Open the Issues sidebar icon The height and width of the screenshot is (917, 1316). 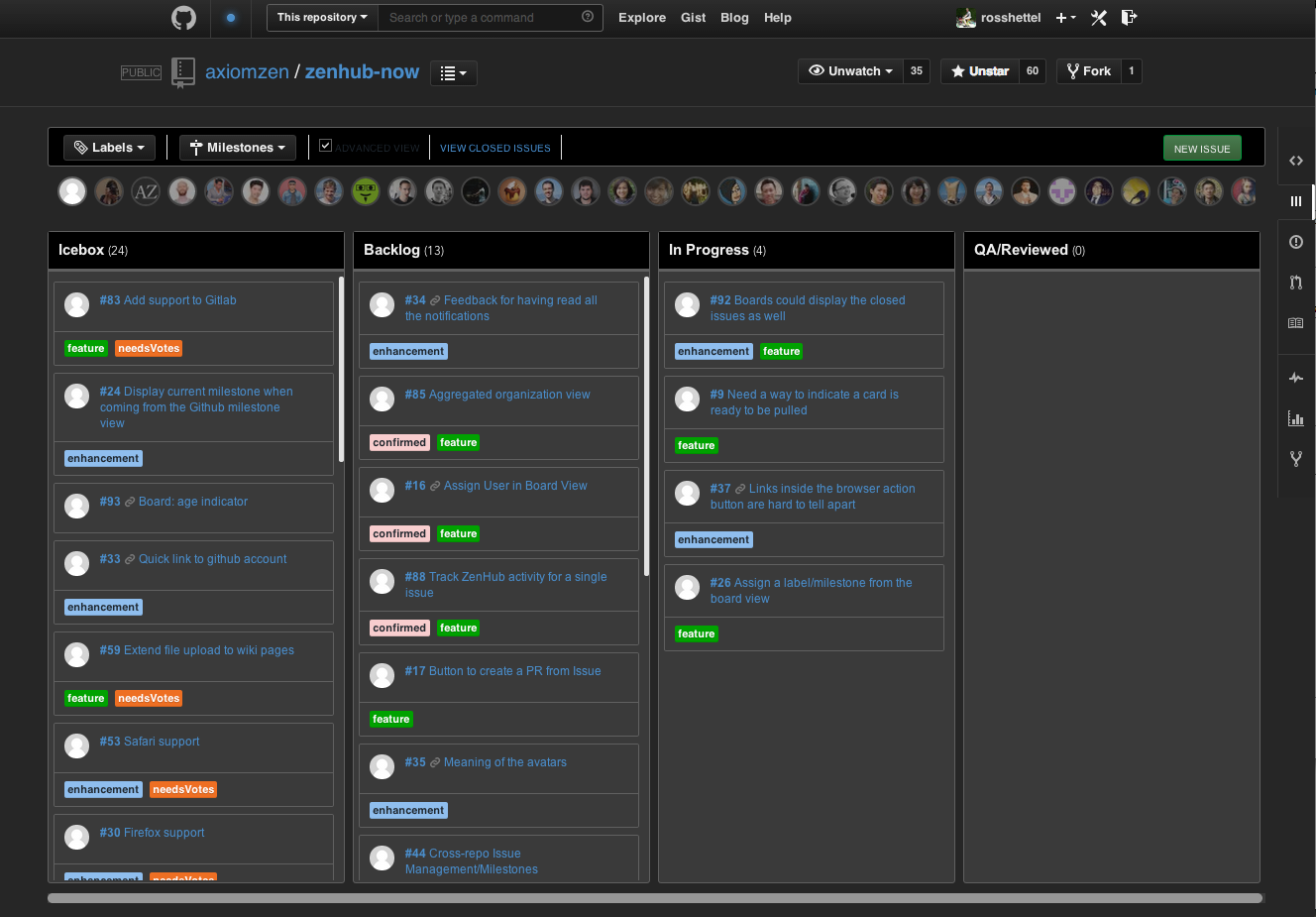click(x=1296, y=242)
